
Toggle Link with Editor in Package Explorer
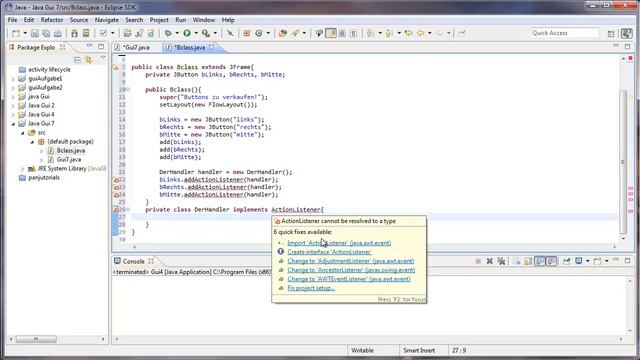point(89,60)
